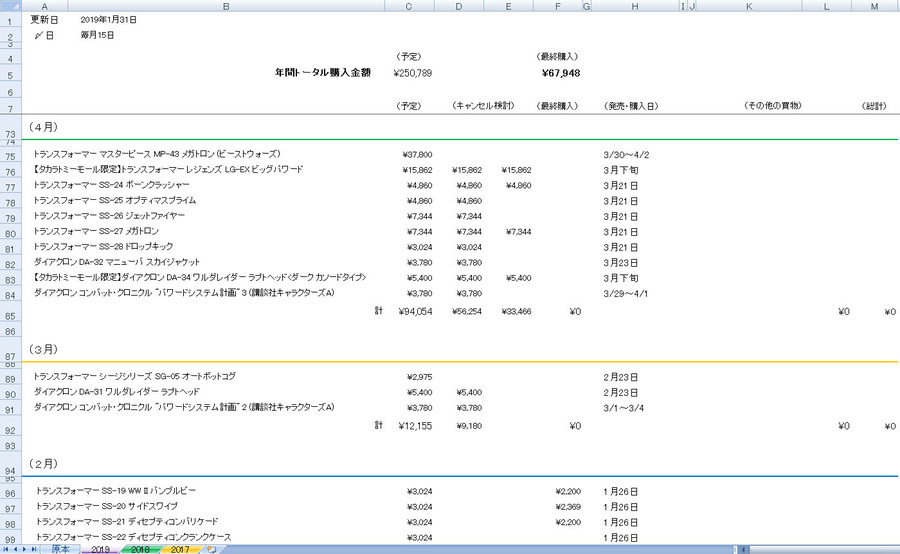900x554 pixels.
Task: Select column L header
Action: click(x=827, y=6)
